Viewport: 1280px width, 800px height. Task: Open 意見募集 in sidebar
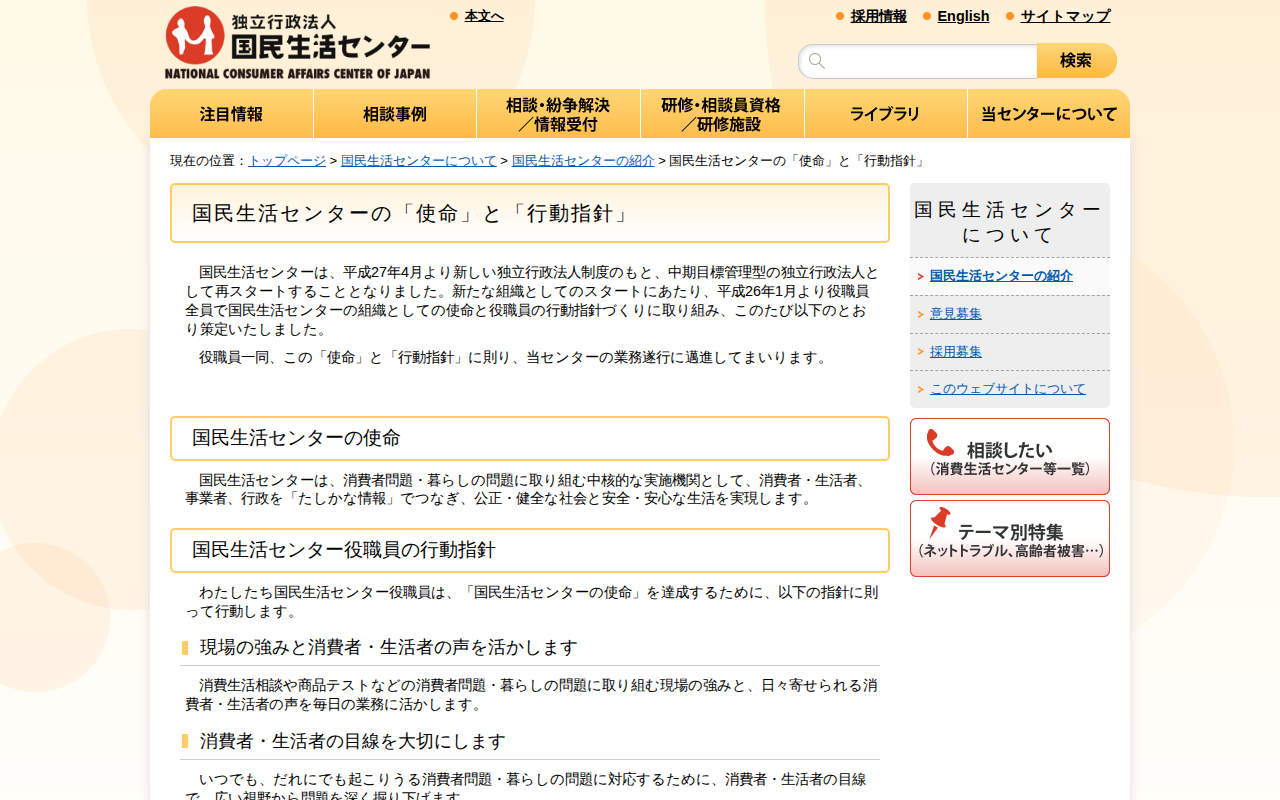(x=956, y=314)
